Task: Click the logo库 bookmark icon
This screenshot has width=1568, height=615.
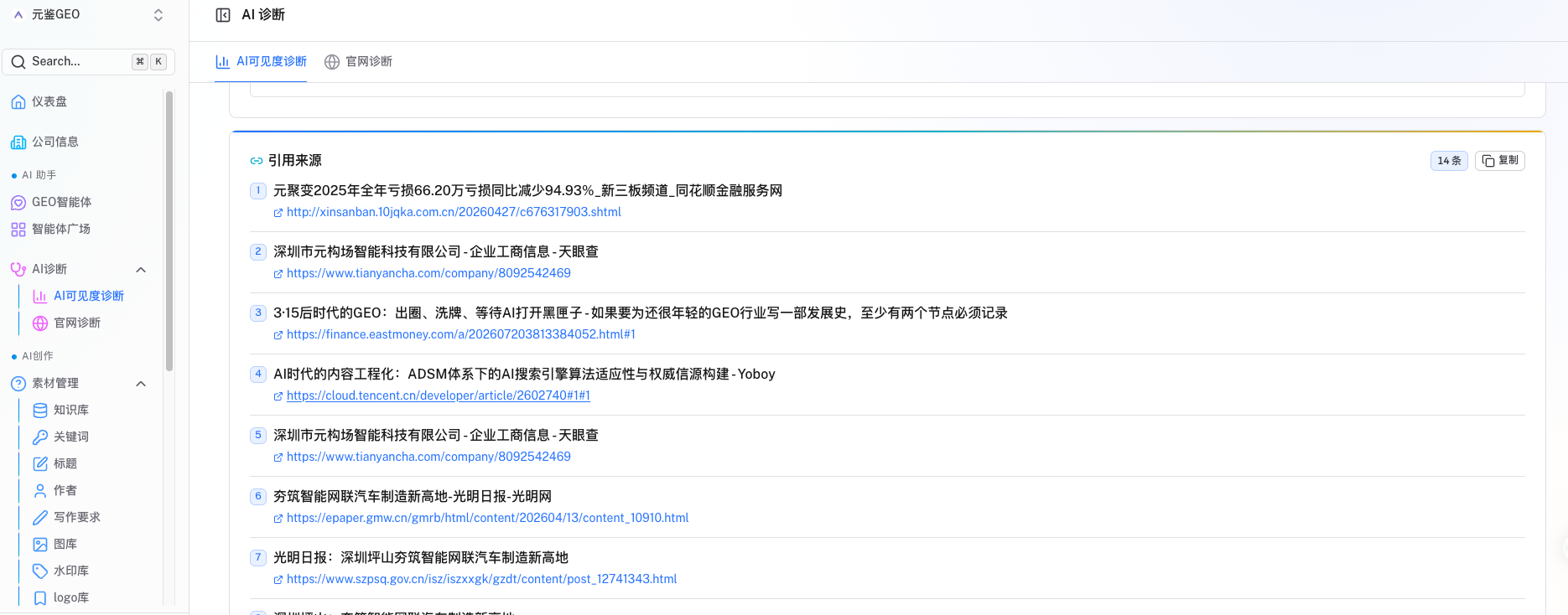Action: pos(40,597)
